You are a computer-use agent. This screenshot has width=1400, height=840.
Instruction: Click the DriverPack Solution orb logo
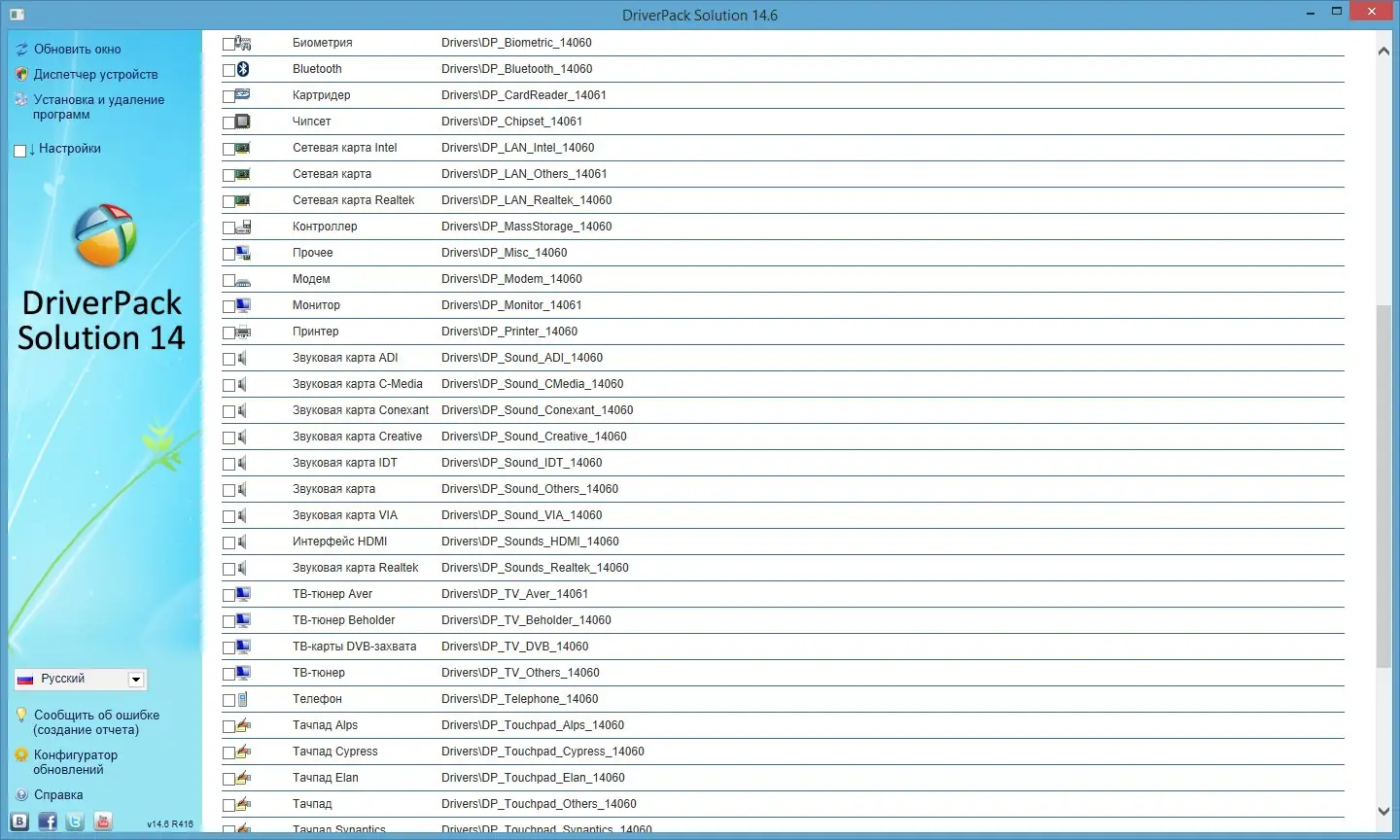[x=104, y=235]
